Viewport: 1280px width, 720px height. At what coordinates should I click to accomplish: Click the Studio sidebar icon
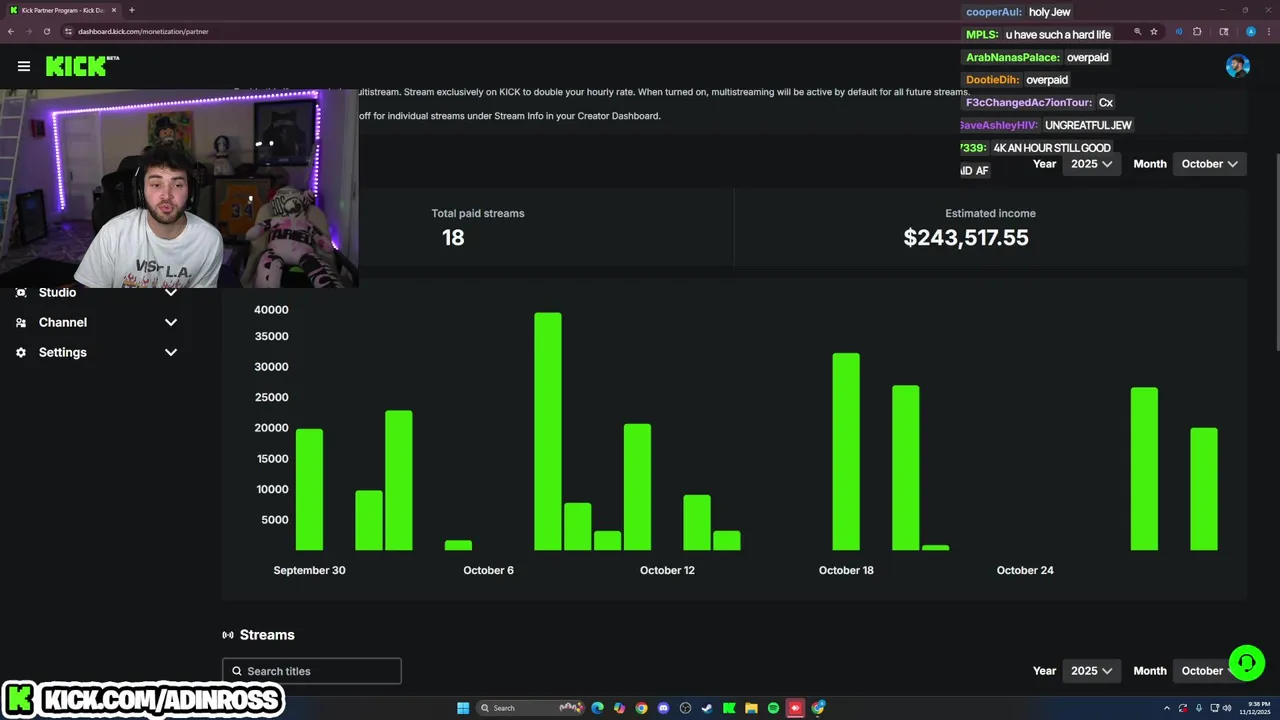click(x=21, y=292)
